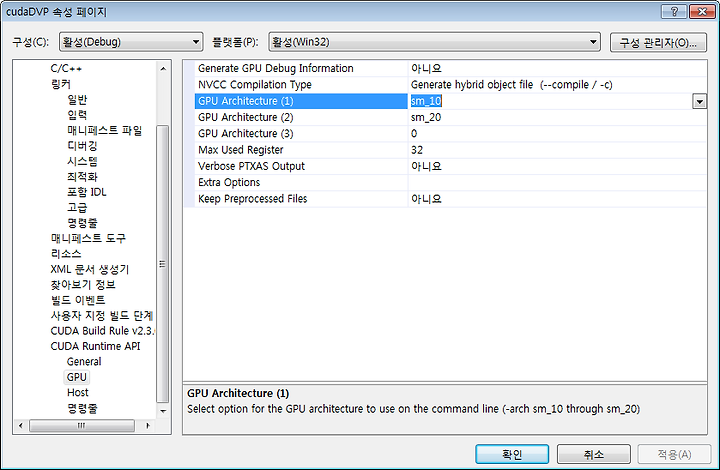The width and height of the screenshot is (720, 470).
Task: Select Host under CUDA Runtime API
Action: click(x=78, y=392)
